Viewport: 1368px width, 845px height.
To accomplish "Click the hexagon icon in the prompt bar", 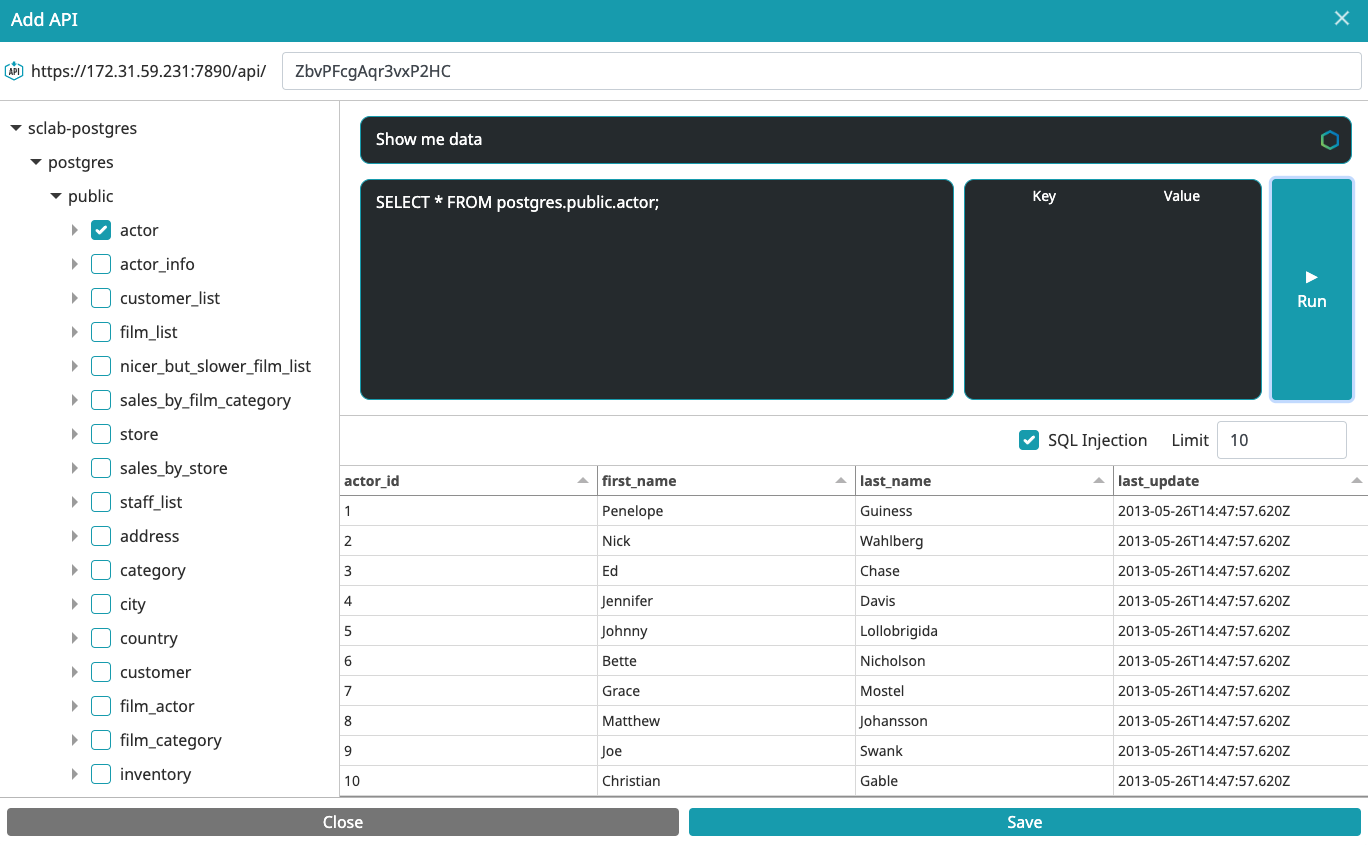I will click(1329, 140).
